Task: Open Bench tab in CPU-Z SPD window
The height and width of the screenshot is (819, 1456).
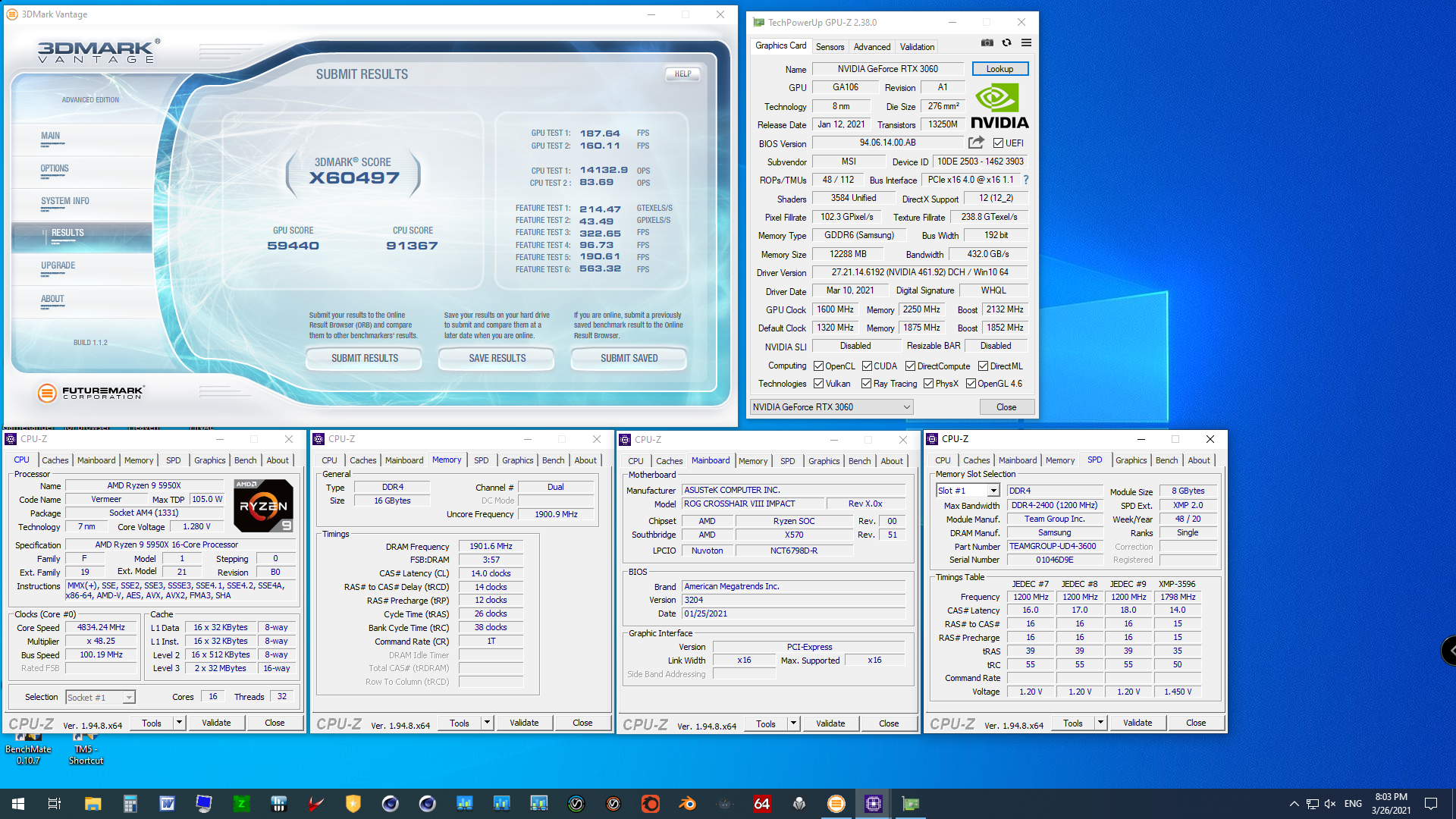Action: (x=1166, y=460)
